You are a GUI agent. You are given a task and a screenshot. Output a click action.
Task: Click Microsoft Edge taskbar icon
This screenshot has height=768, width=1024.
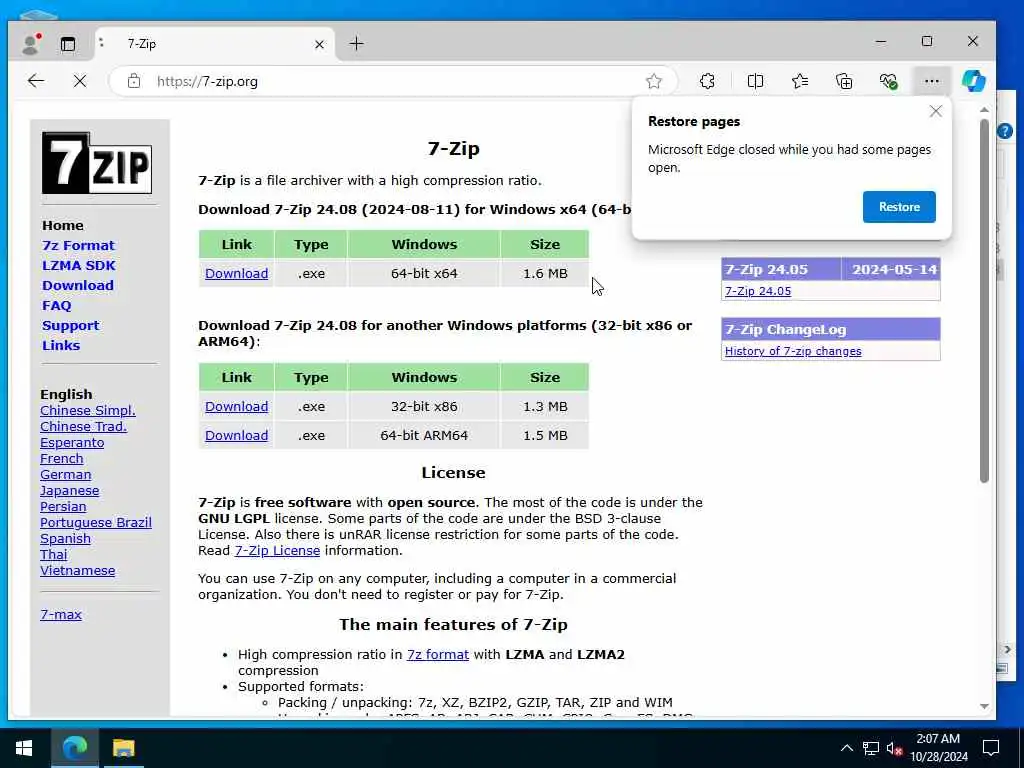74,748
